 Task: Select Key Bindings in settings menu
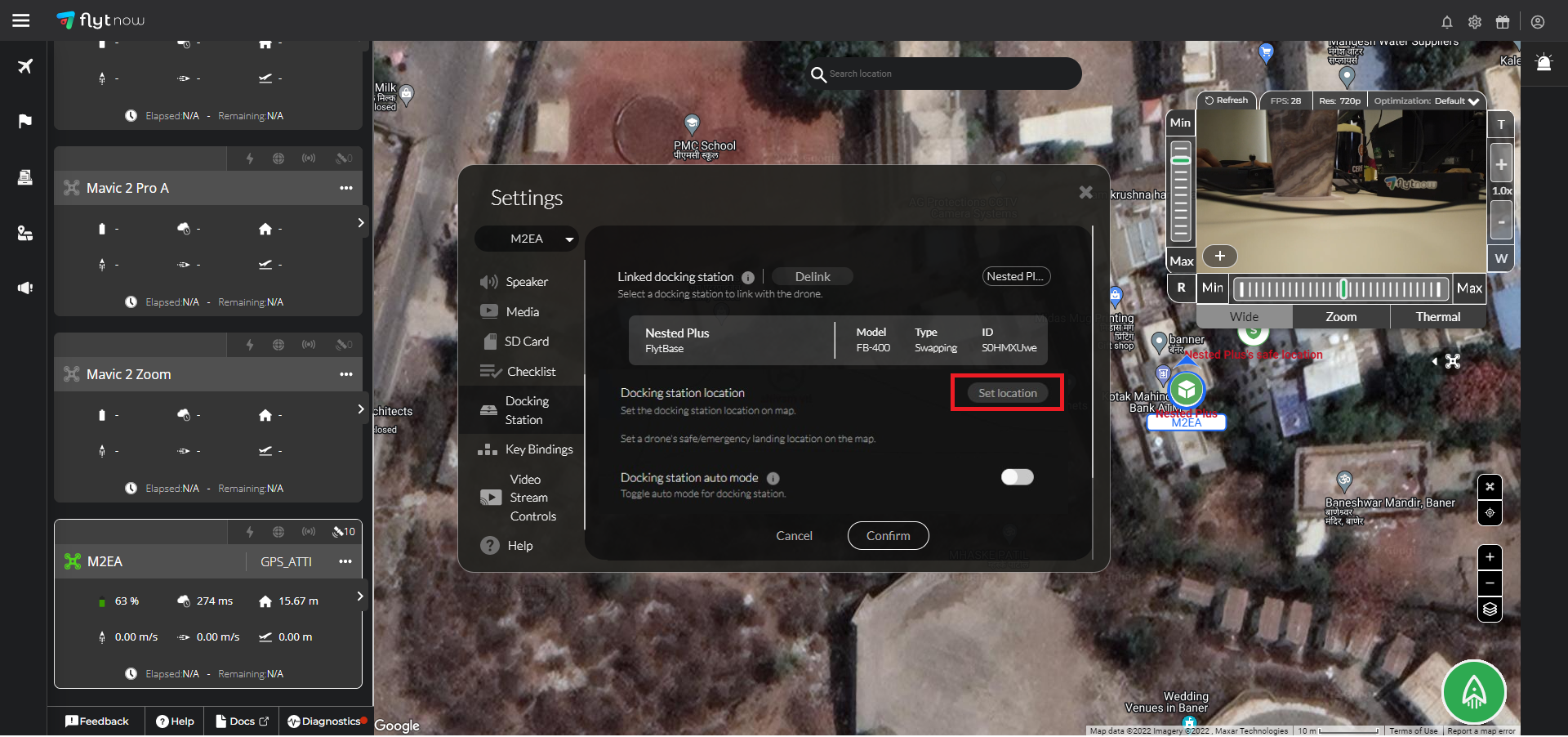(538, 449)
